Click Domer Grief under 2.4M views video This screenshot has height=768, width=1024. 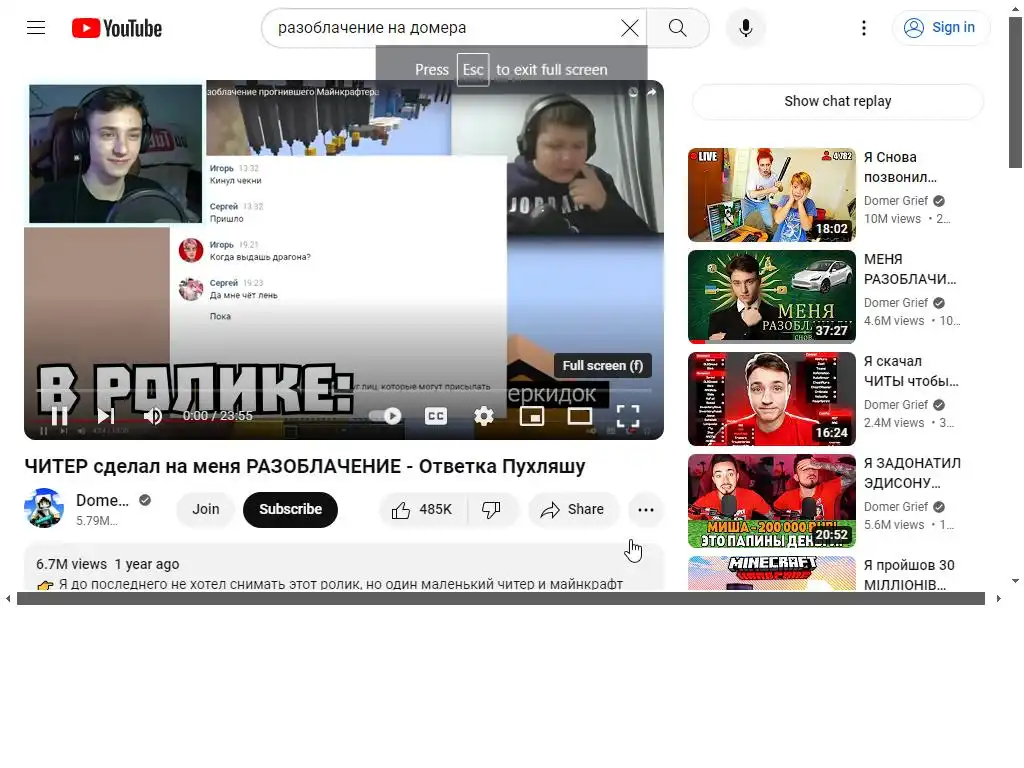(x=895, y=404)
